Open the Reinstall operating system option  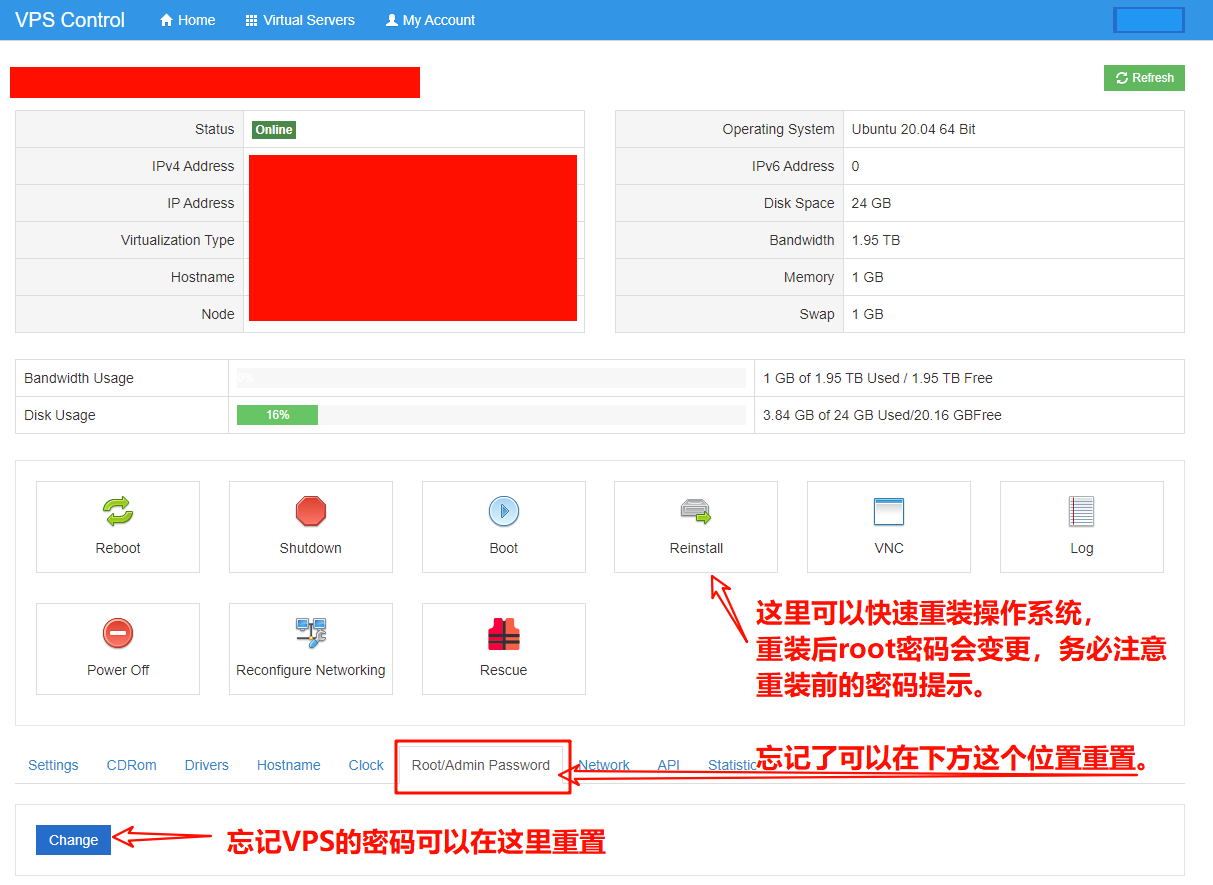tap(695, 512)
